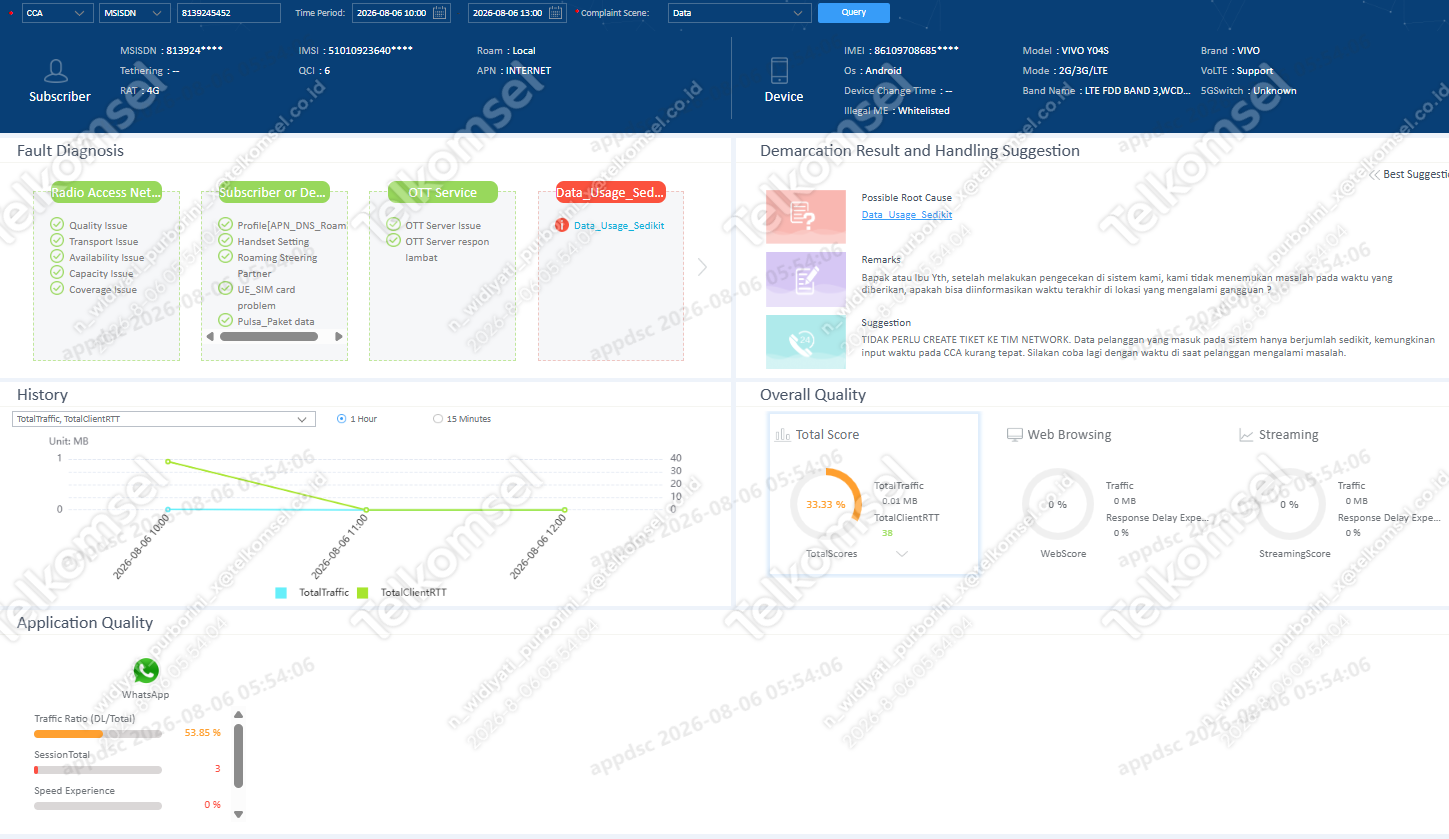Click the Handset Setting green check icon
Image resolution: width=1449 pixels, height=839 pixels.
[225, 241]
